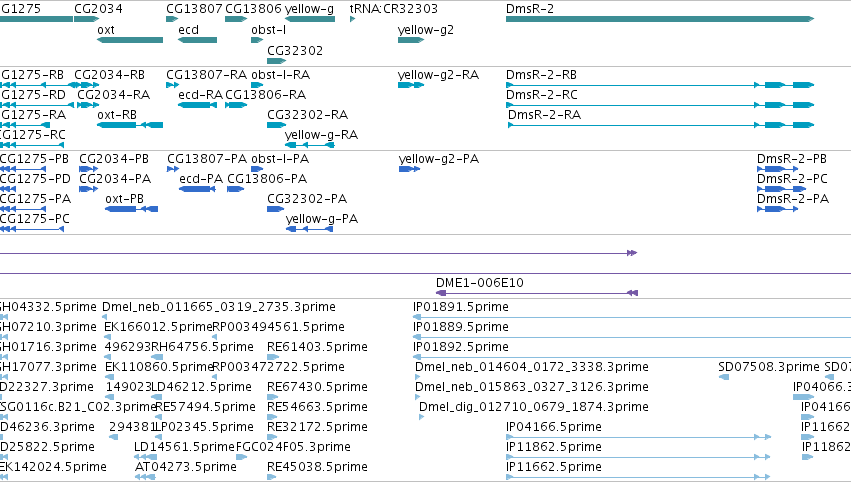The image size is (851, 482).
Task: Select the IP01889.5prime EST
Action: pyautogui.click(x=632, y=337)
